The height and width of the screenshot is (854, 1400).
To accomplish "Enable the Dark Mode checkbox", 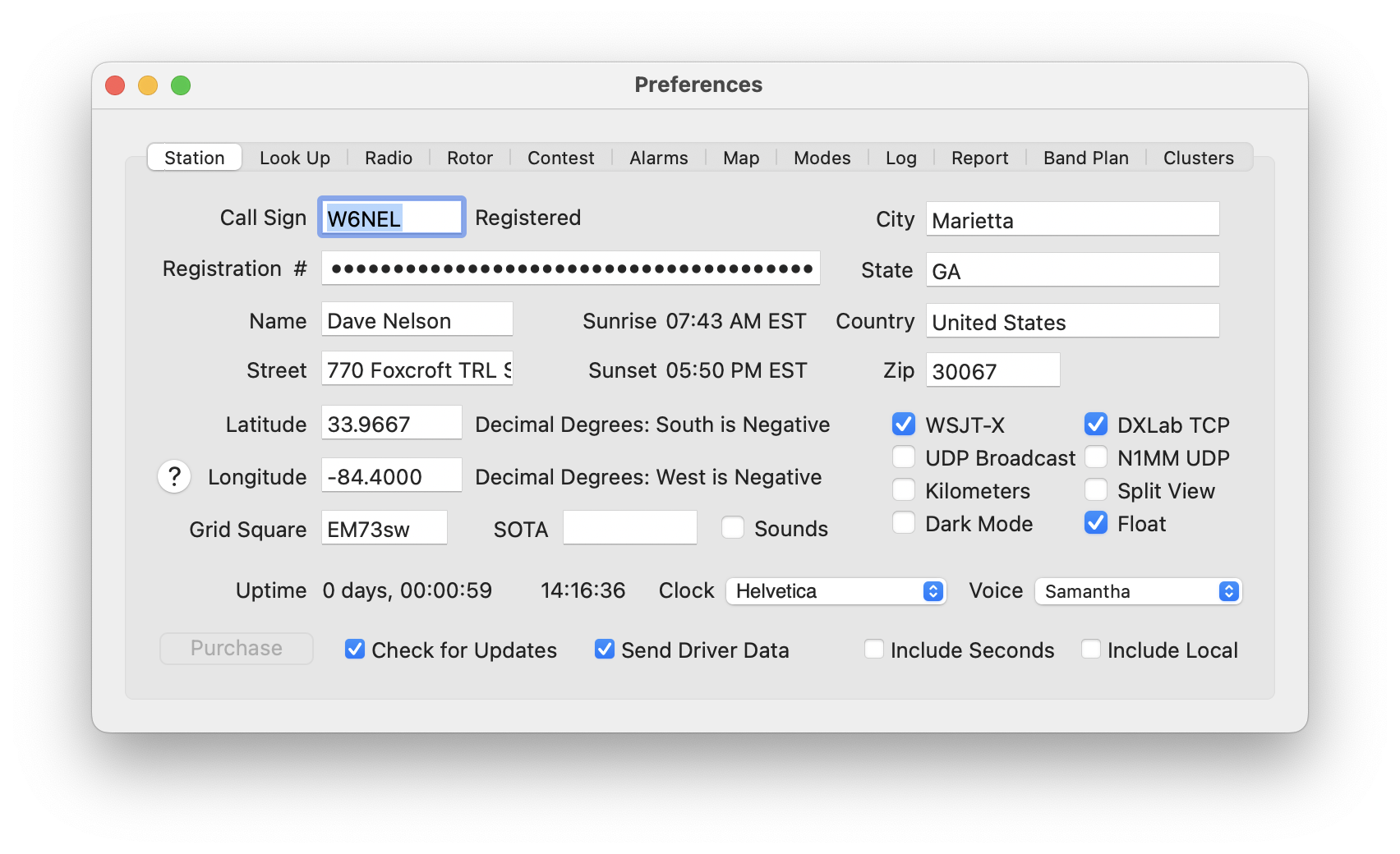I will pyautogui.click(x=904, y=523).
